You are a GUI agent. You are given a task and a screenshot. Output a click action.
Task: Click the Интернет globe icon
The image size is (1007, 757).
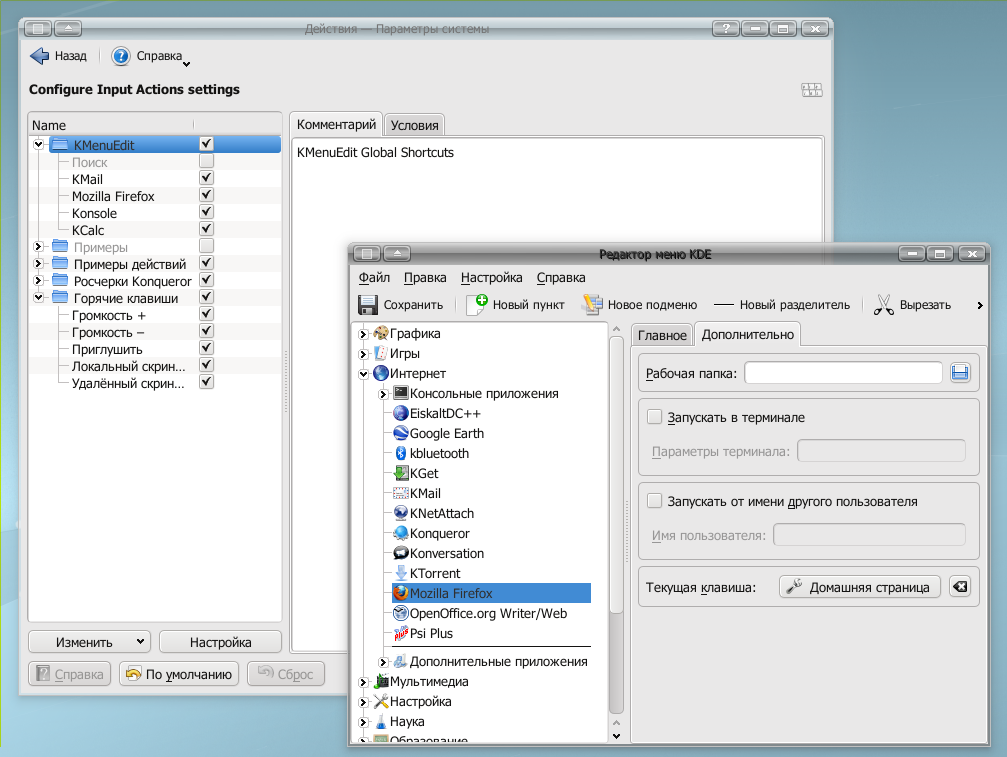tap(381, 373)
